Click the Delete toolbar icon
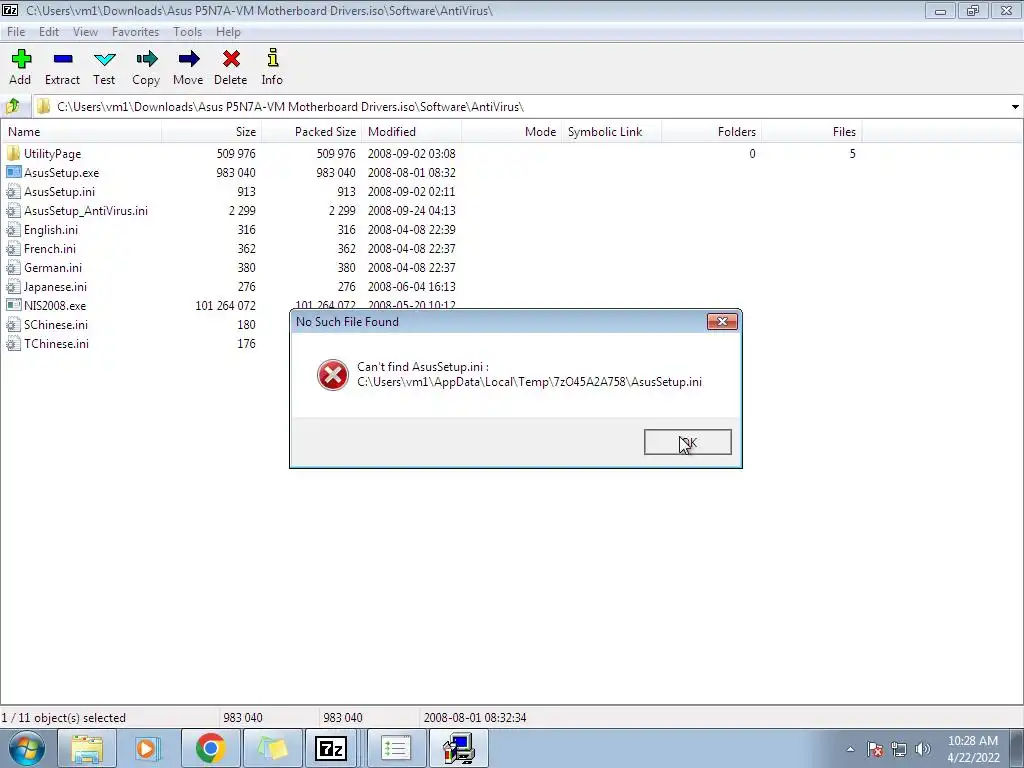 (231, 59)
